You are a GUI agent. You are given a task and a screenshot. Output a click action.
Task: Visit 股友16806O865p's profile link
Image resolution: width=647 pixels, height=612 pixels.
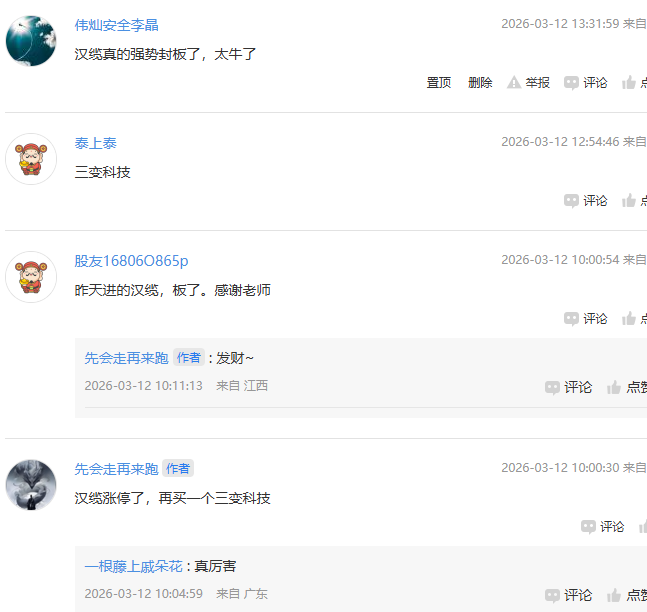click(131, 261)
